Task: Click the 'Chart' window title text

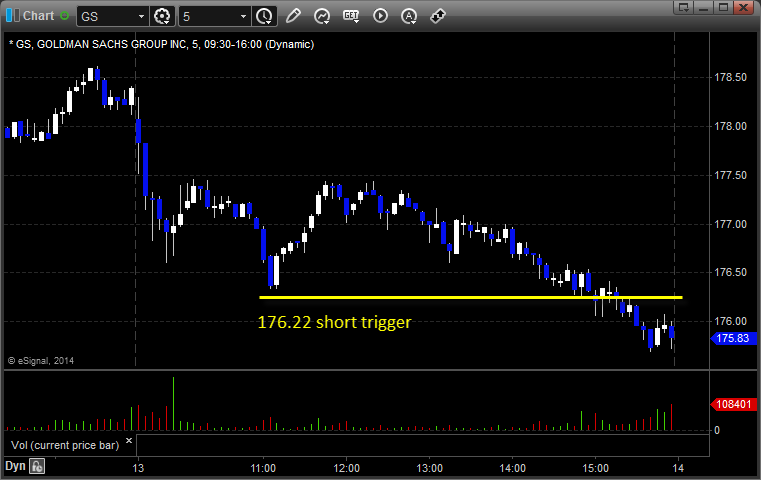Action: [x=39, y=16]
